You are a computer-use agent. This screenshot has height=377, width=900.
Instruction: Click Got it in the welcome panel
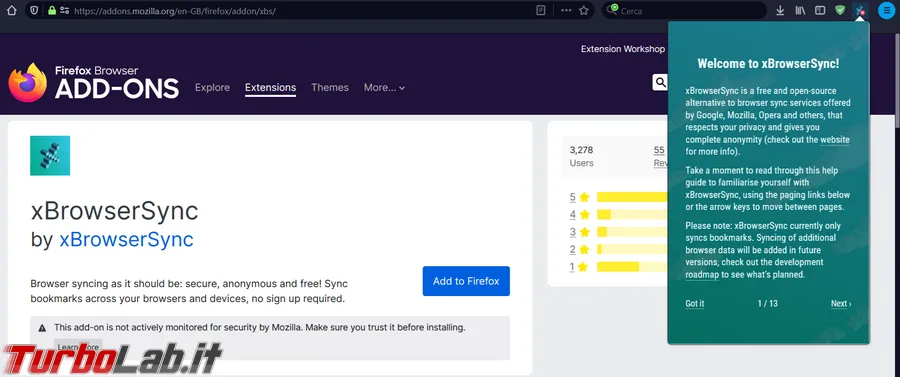tap(695, 304)
